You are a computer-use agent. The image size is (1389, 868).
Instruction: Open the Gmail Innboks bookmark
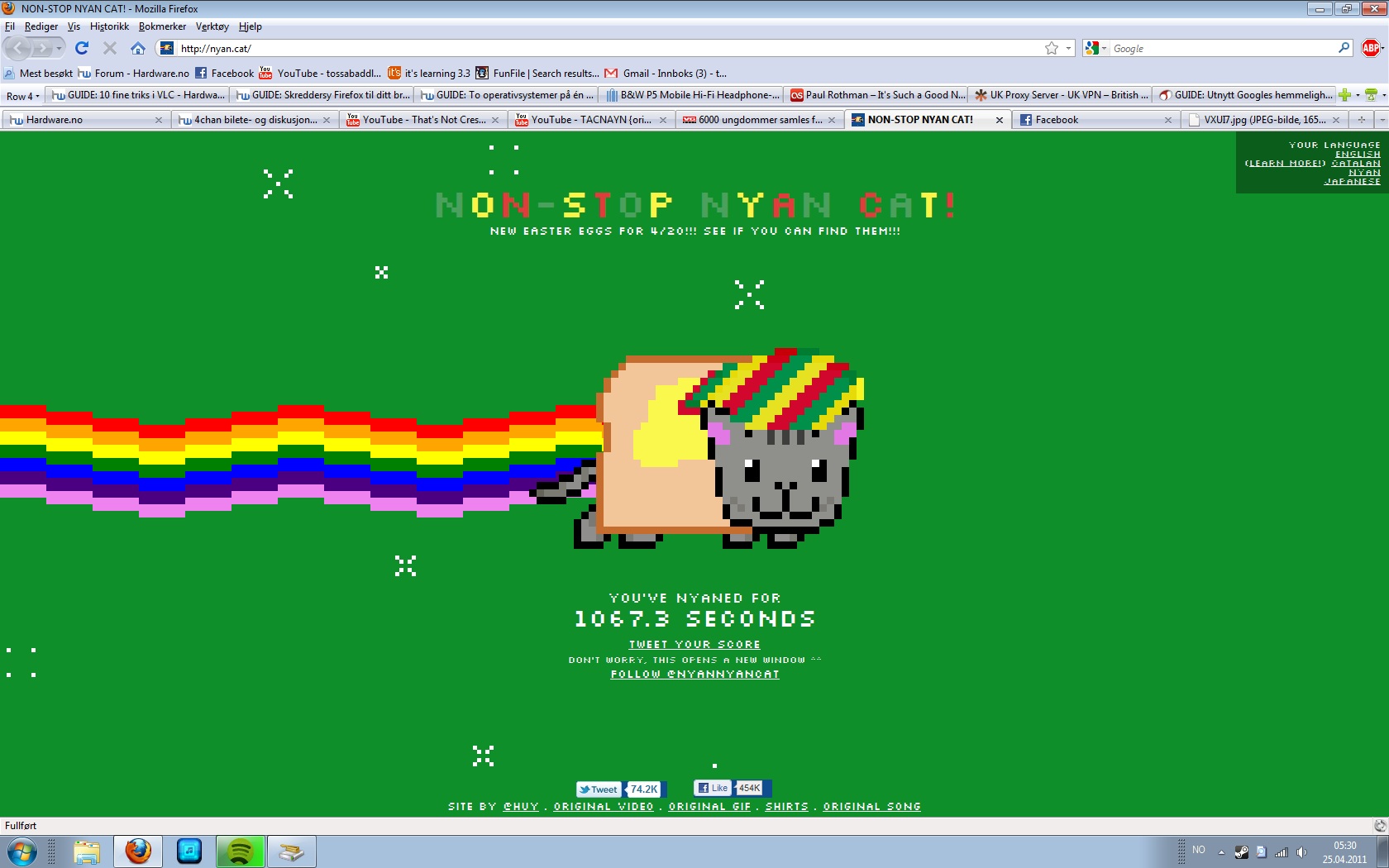coord(666,74)
